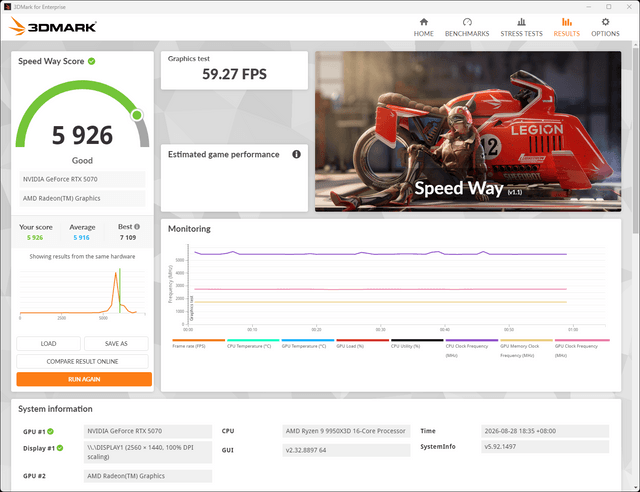The height and width of the screenshot is (492, 640).
Task: Open the Stress Tests chart icon
Action: pos(521,22)
